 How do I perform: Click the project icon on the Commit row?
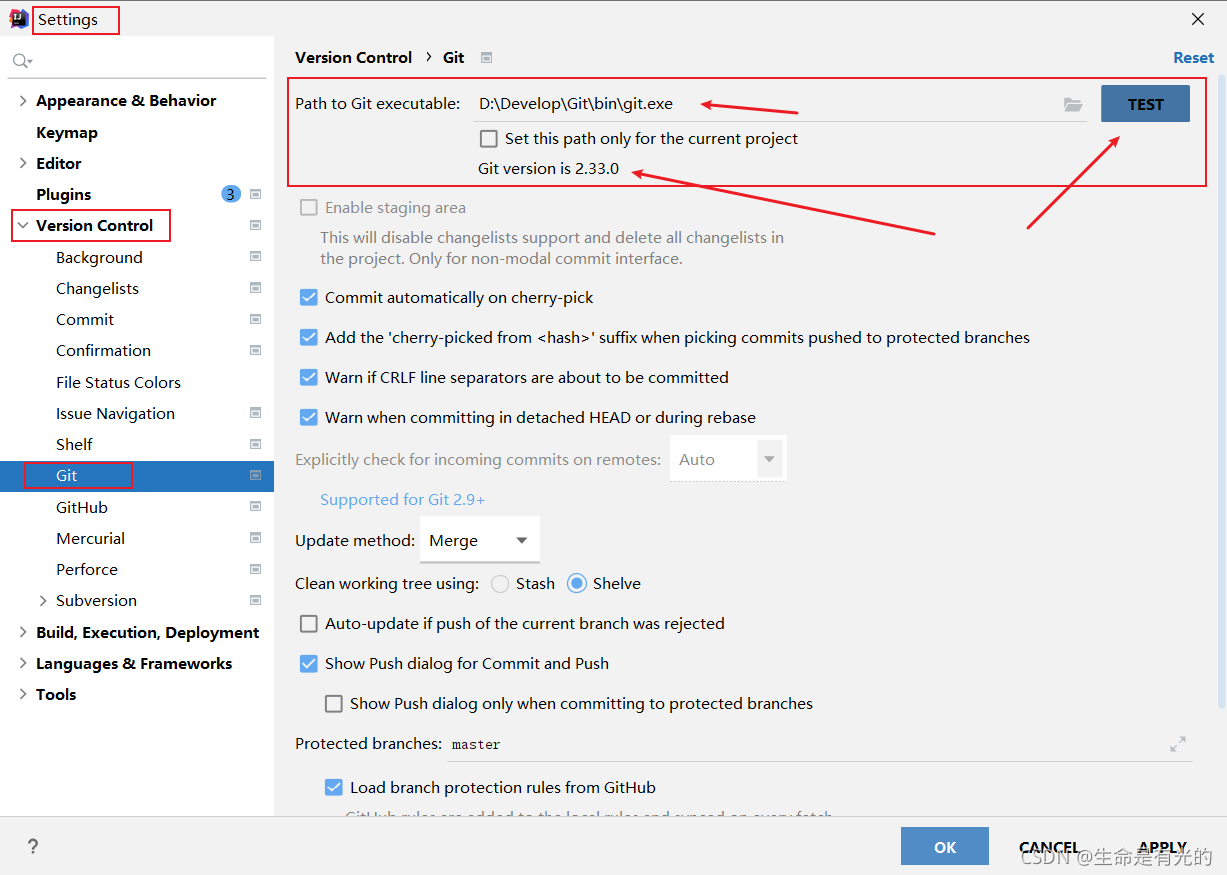(256, 319)
